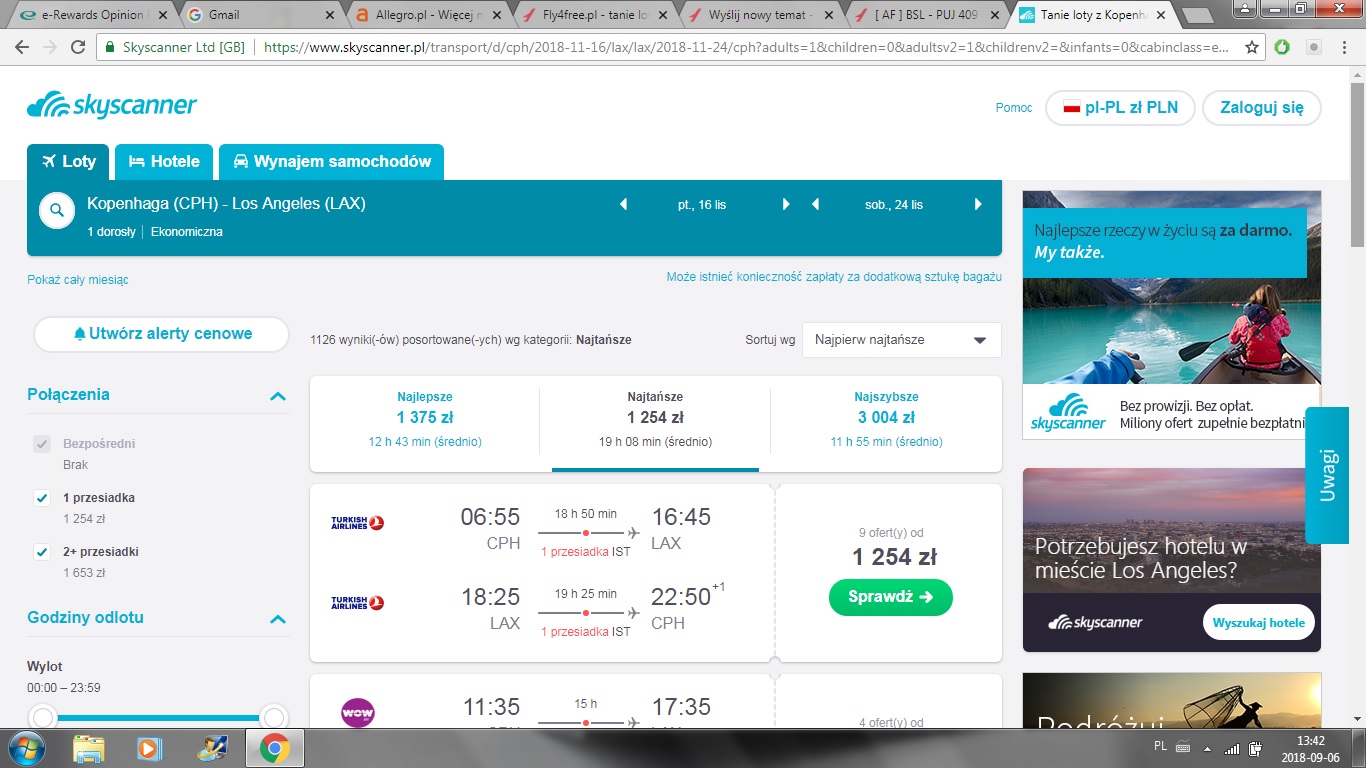
Task: Collapse the Godziny odlotu filter section
Action: pos(278,619)
